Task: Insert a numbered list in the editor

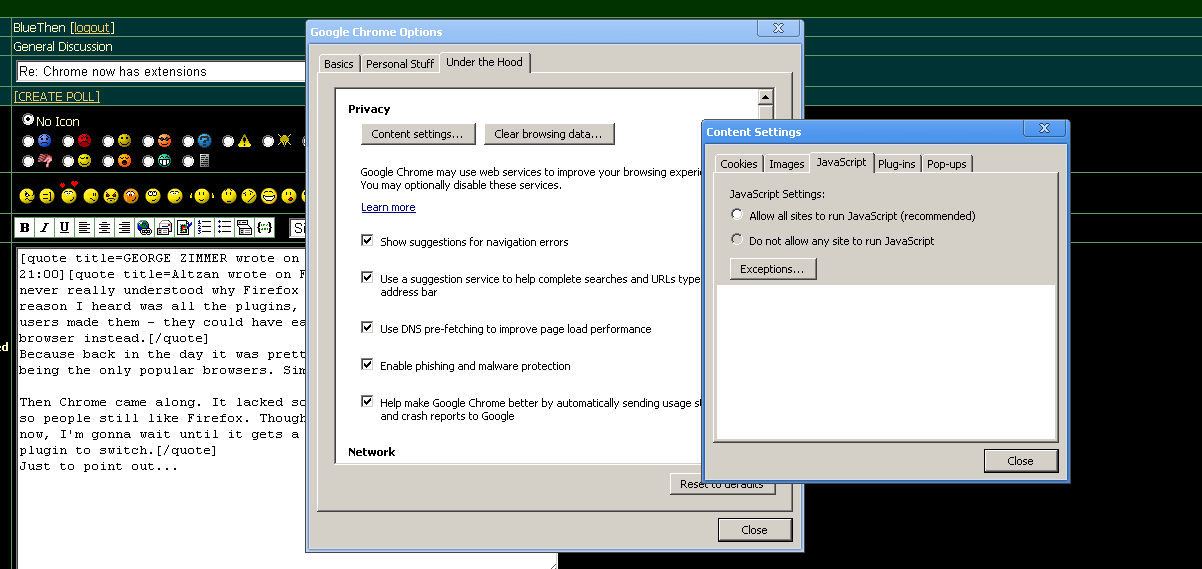Action: (x=205, y=227)
